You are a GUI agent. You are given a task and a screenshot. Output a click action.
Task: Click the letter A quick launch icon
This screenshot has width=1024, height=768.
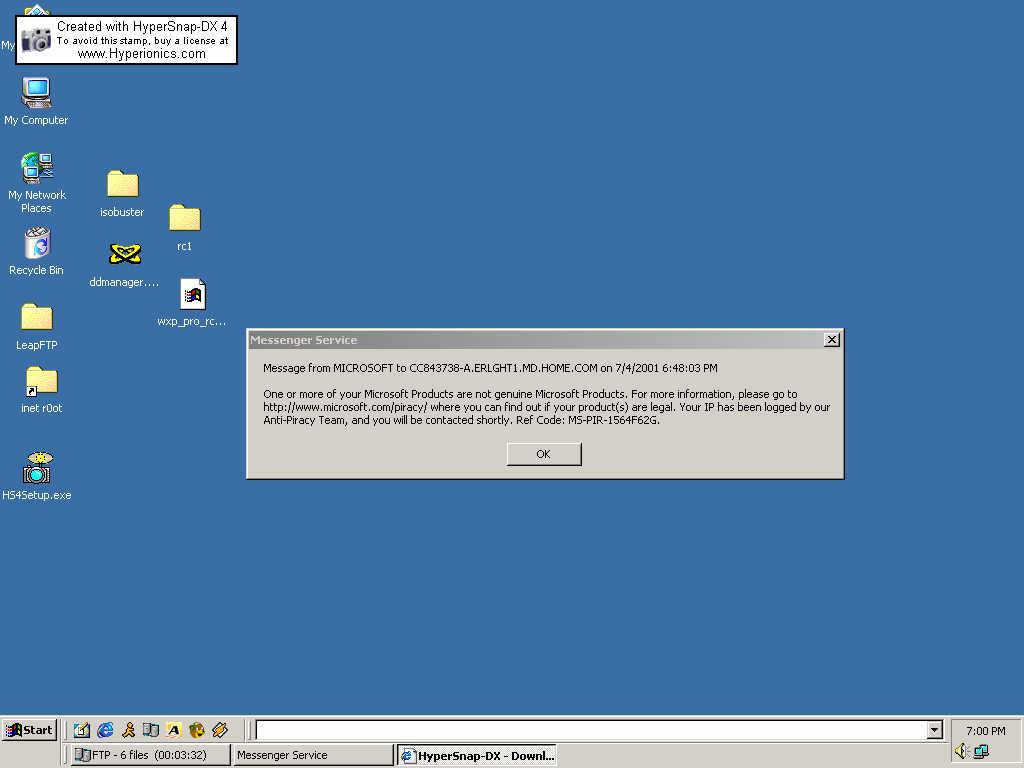click(x=174, y=730)
